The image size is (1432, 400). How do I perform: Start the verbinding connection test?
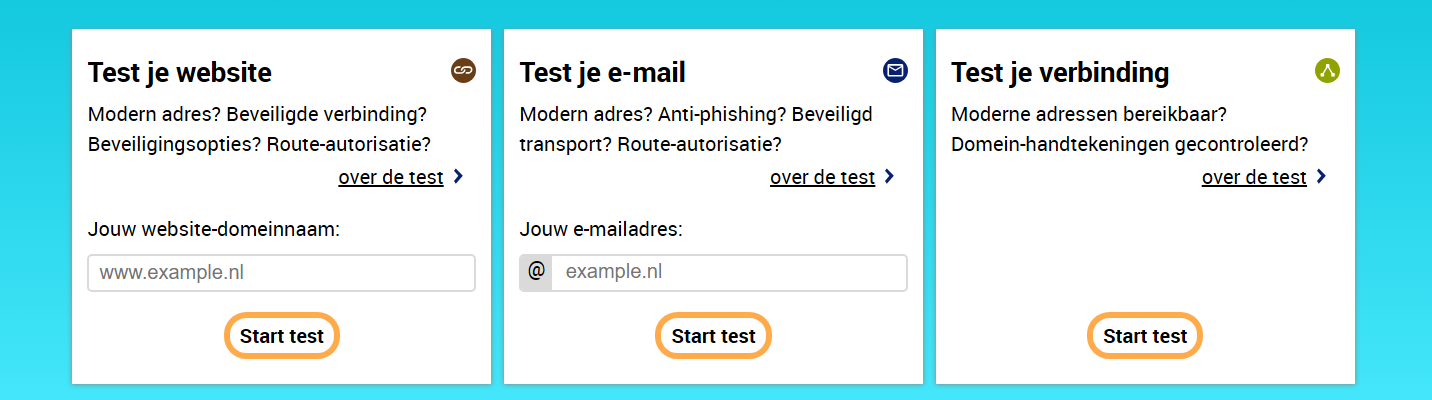point(1145,336)
